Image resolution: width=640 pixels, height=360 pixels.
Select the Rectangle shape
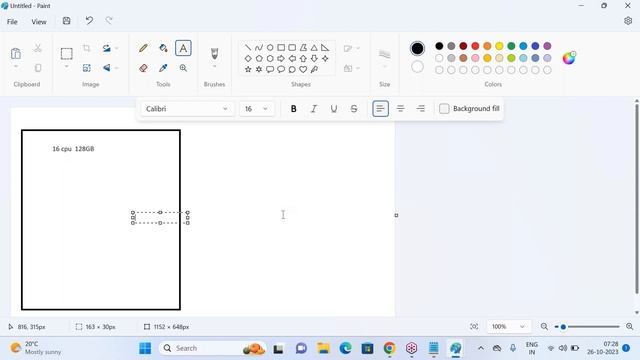pos(281,48)
